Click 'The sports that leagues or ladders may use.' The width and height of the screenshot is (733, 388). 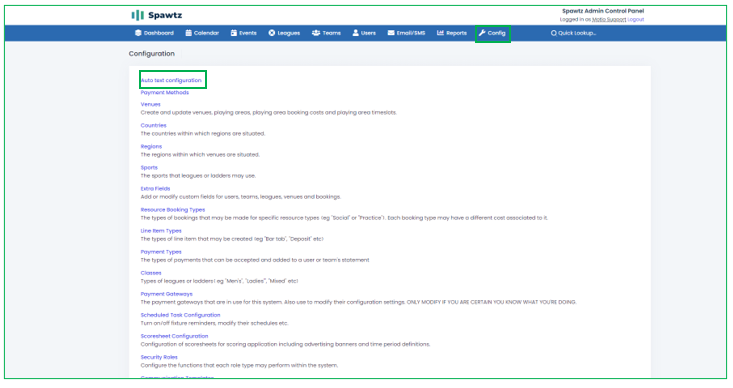[x=198, y=176]
